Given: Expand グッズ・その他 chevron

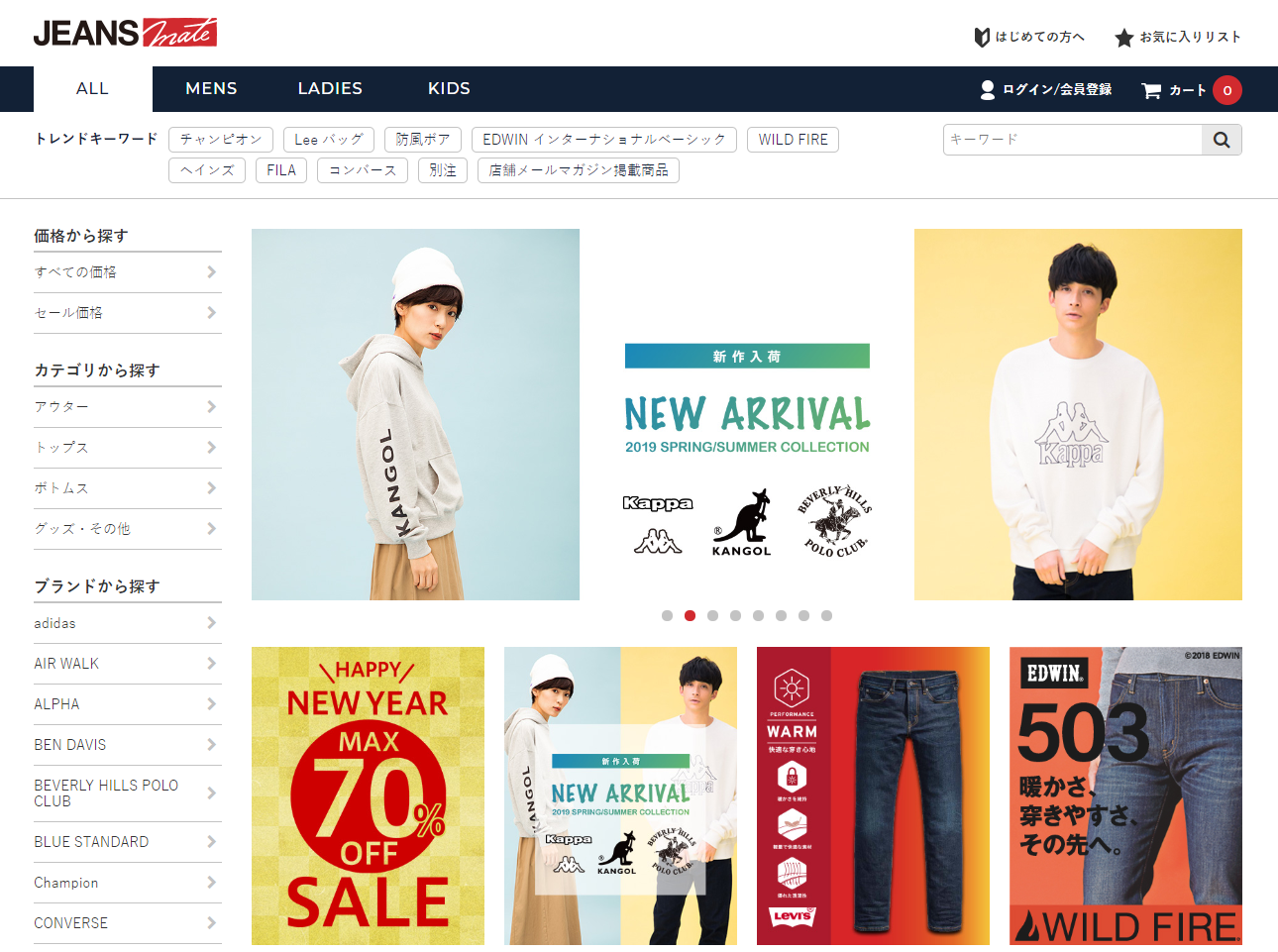Looking at the screenshot, I should (211, 529).
